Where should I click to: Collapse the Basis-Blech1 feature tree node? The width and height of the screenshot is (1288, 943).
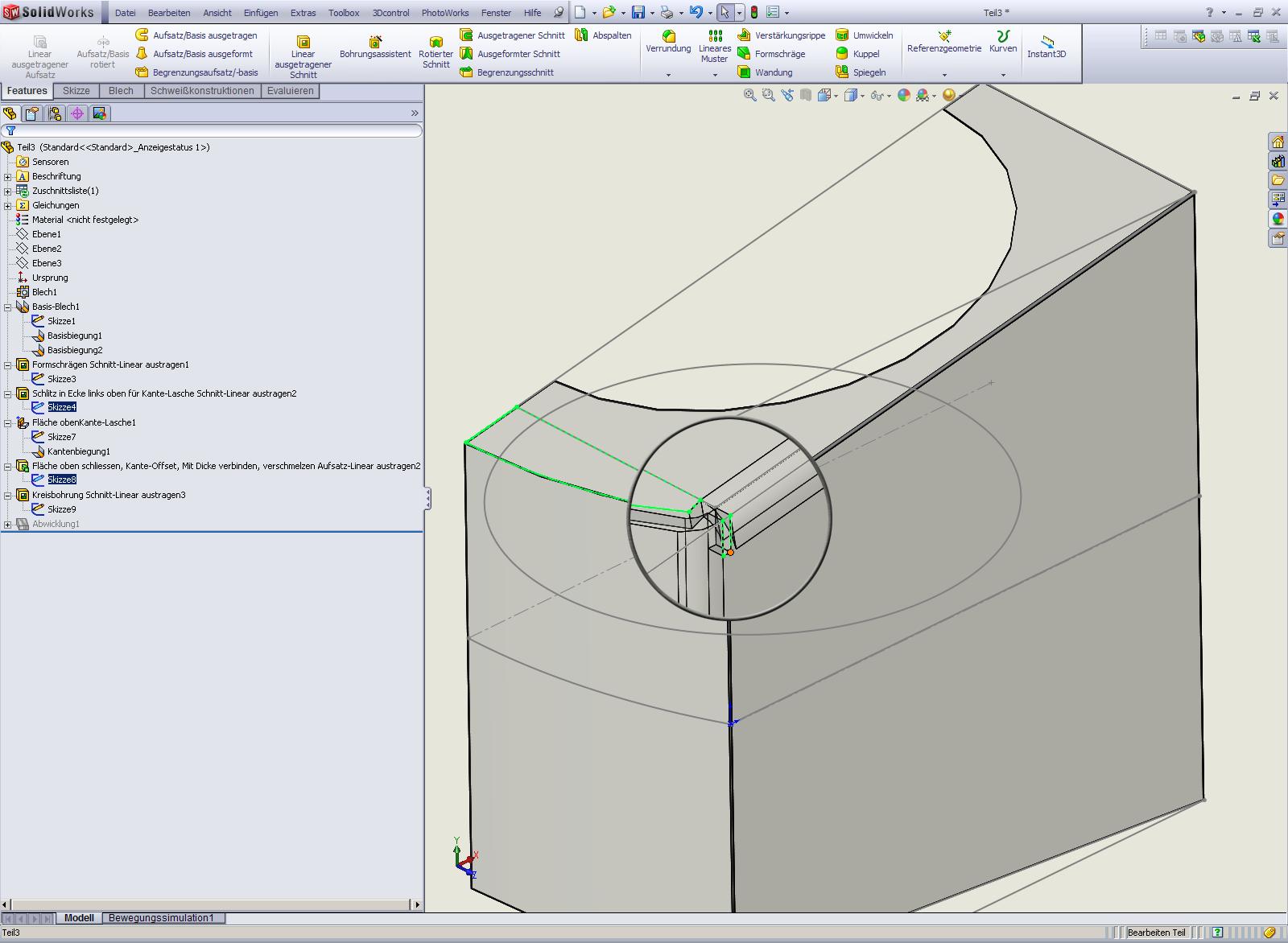coord(8,307)
